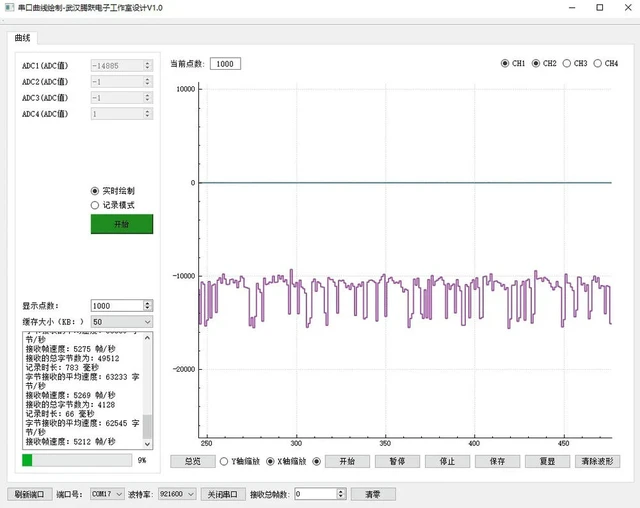Click the 显示点数 spinner arrows
Image resolution: width=640 pixels, height=508 pixels.
(148, 306)
